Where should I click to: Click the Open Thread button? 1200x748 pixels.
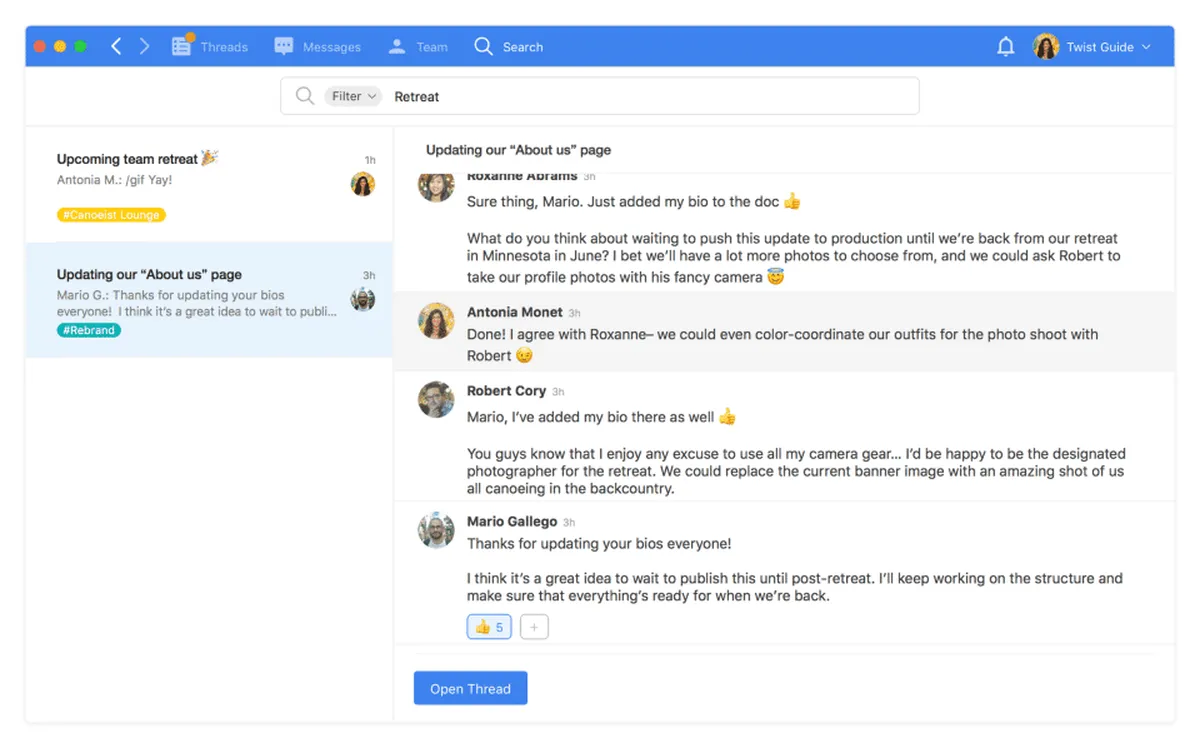pos(470,688)
